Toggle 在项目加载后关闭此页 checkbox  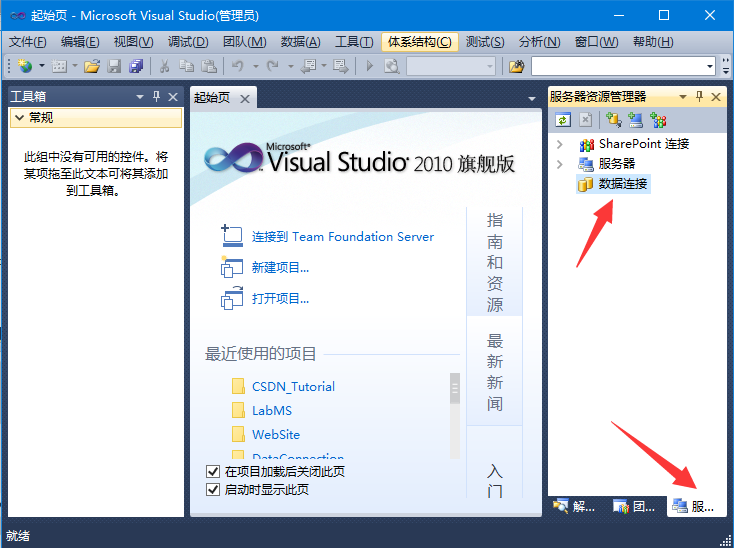[213, 471]
